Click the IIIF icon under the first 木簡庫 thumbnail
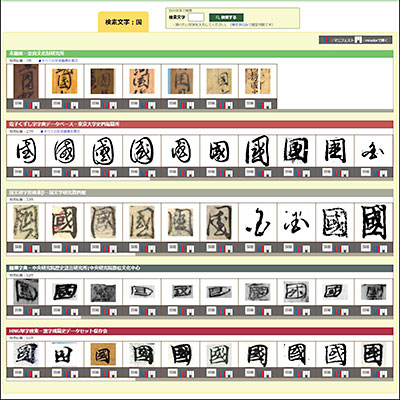This screenshot has width=400, height=400. (x=29, y=106)
